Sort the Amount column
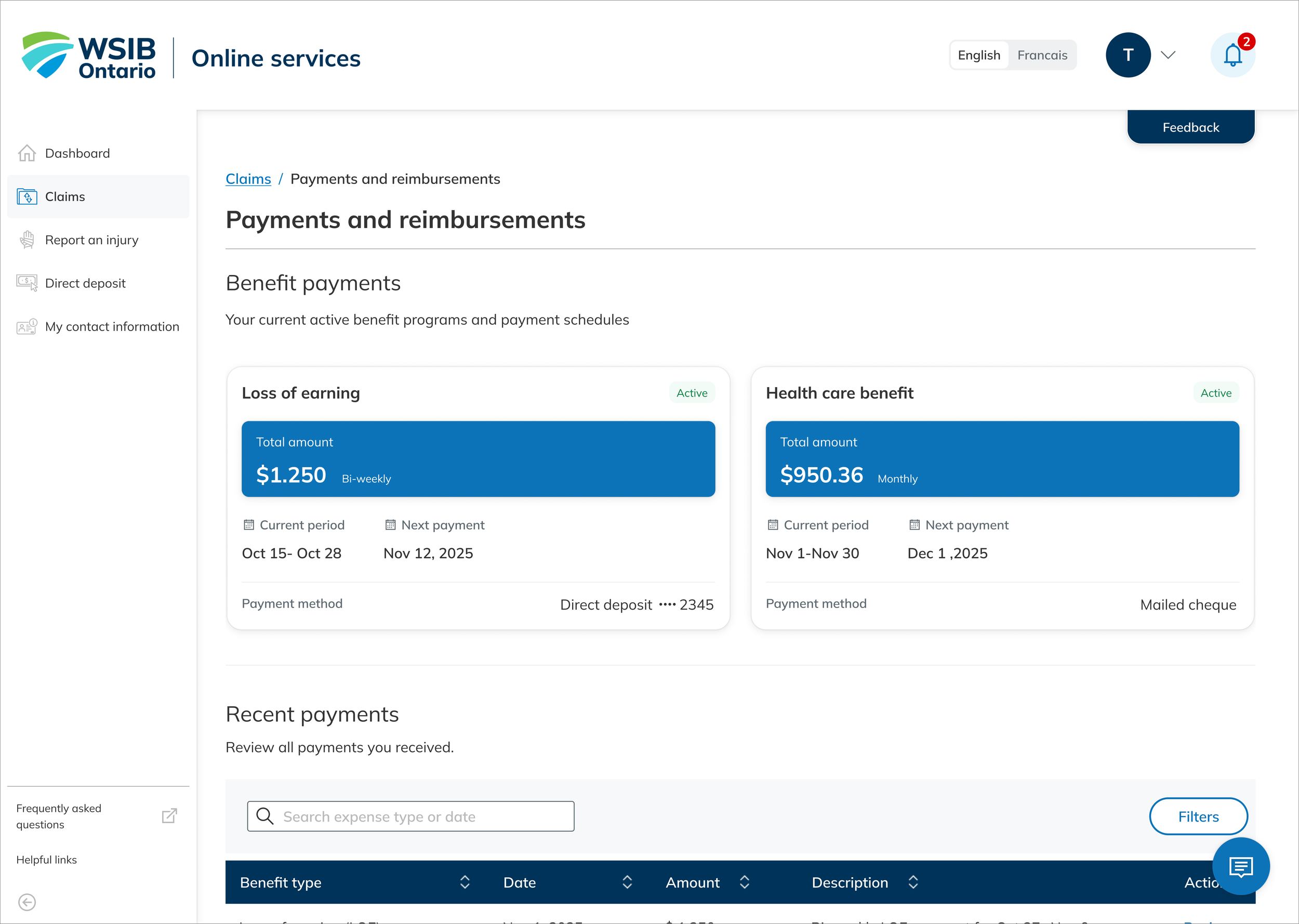 click(744, 882)
